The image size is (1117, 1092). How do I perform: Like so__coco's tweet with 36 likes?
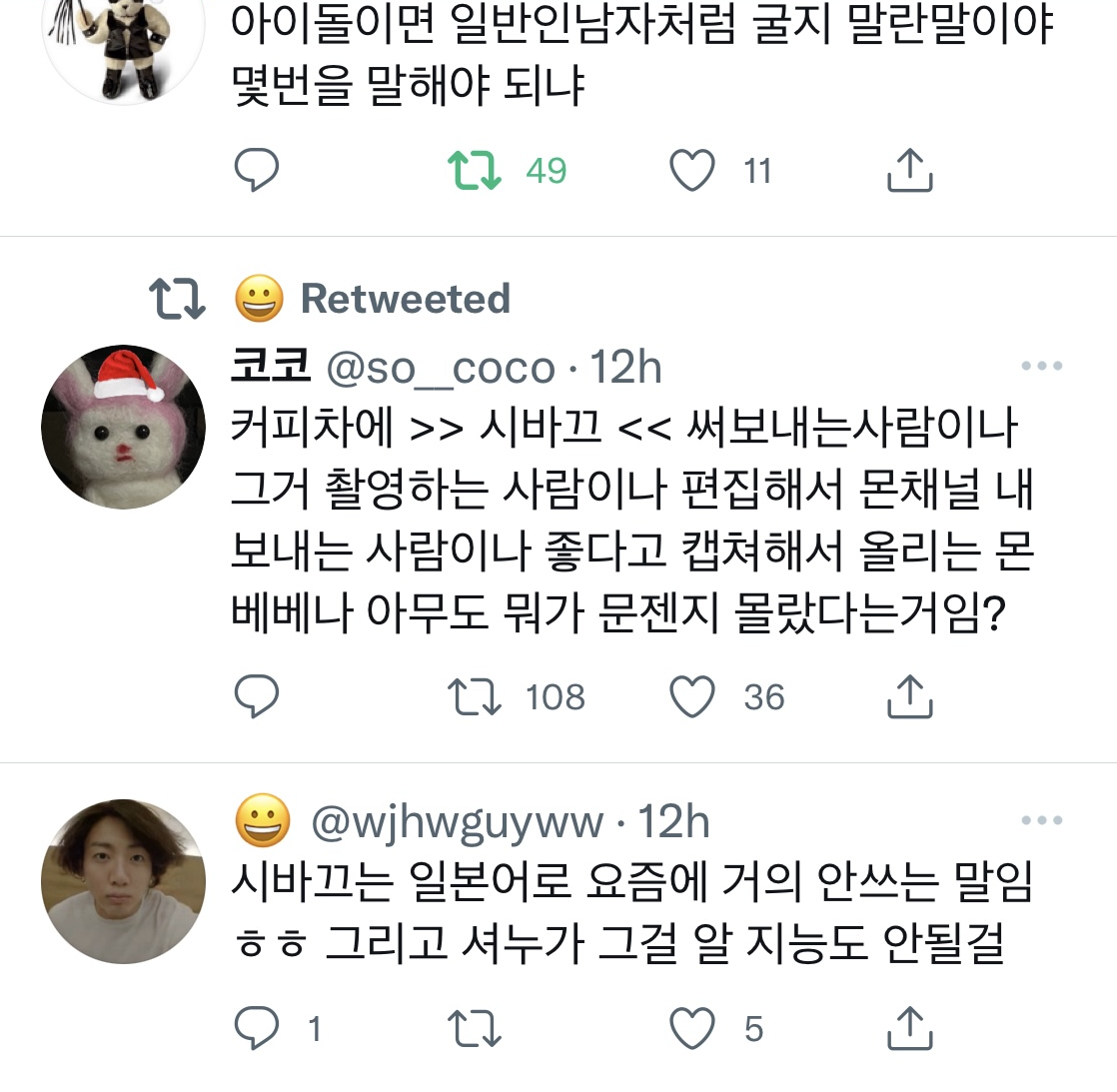click(x=691, y=696)
